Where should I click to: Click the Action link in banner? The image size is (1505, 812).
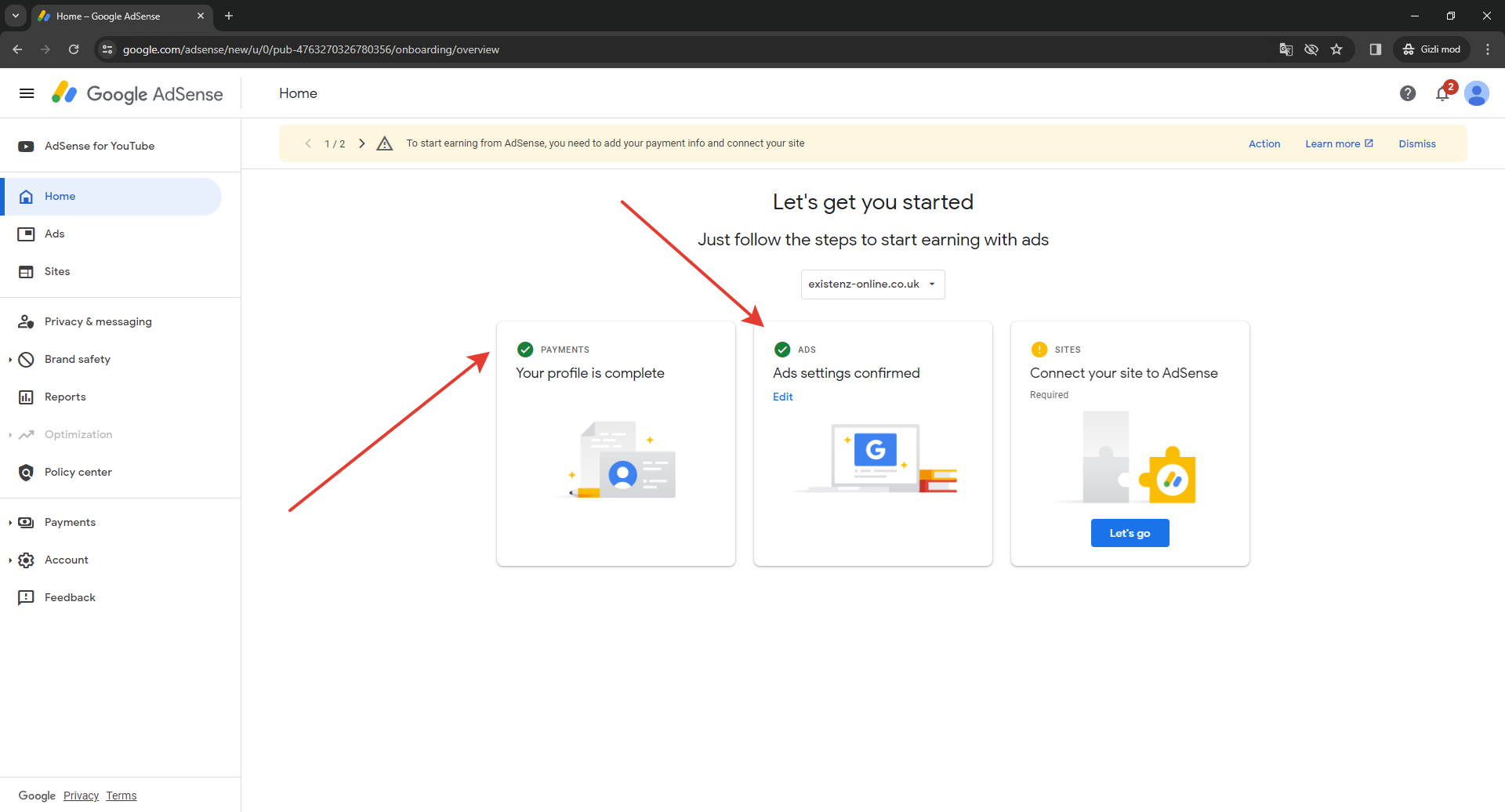coord(1264,144)
